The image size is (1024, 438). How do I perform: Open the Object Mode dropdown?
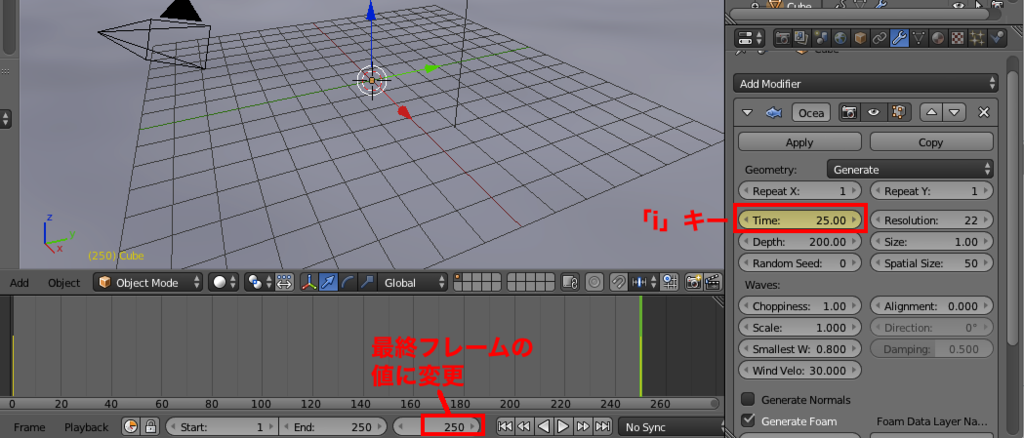pyautogui.click(x=148, y=283)
